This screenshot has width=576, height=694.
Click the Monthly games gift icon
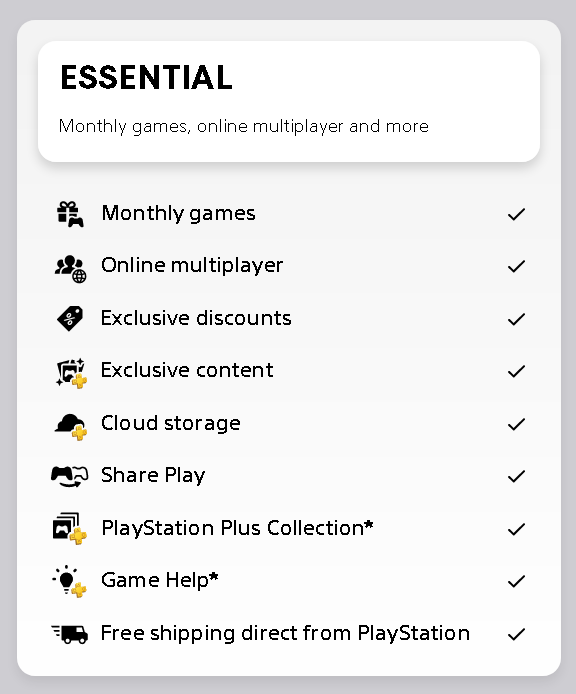coord(70,214)
